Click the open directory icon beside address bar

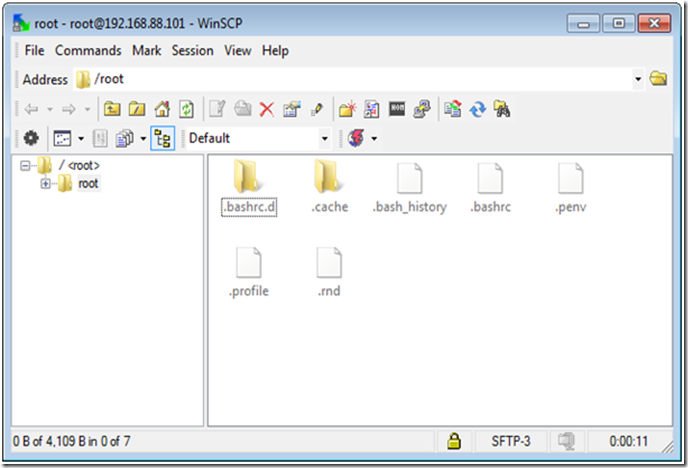658,79
